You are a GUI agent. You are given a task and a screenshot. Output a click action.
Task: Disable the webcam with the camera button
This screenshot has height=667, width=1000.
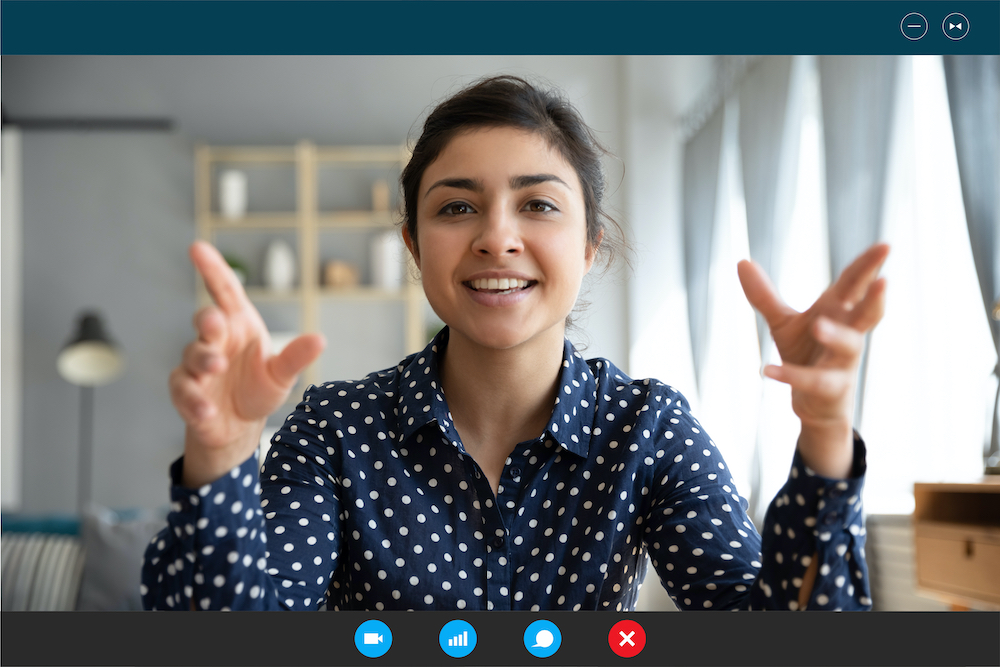coord(373,638)
